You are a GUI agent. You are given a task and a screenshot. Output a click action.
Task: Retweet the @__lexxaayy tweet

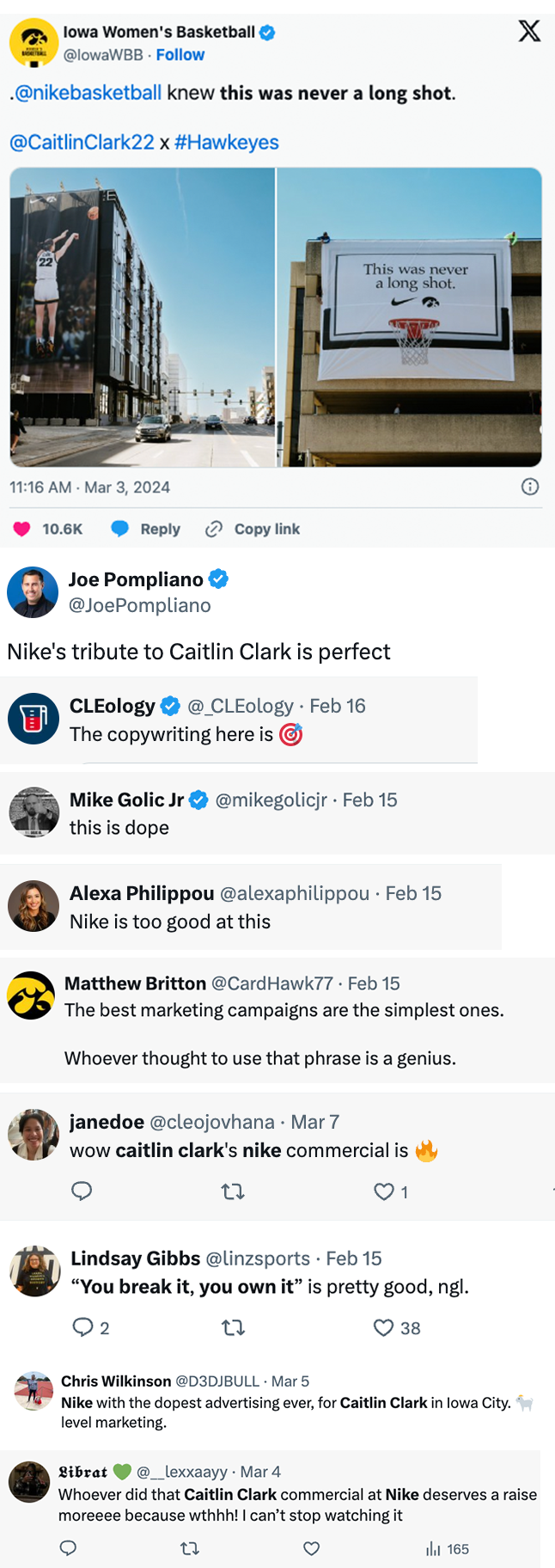coord(190,1548)
